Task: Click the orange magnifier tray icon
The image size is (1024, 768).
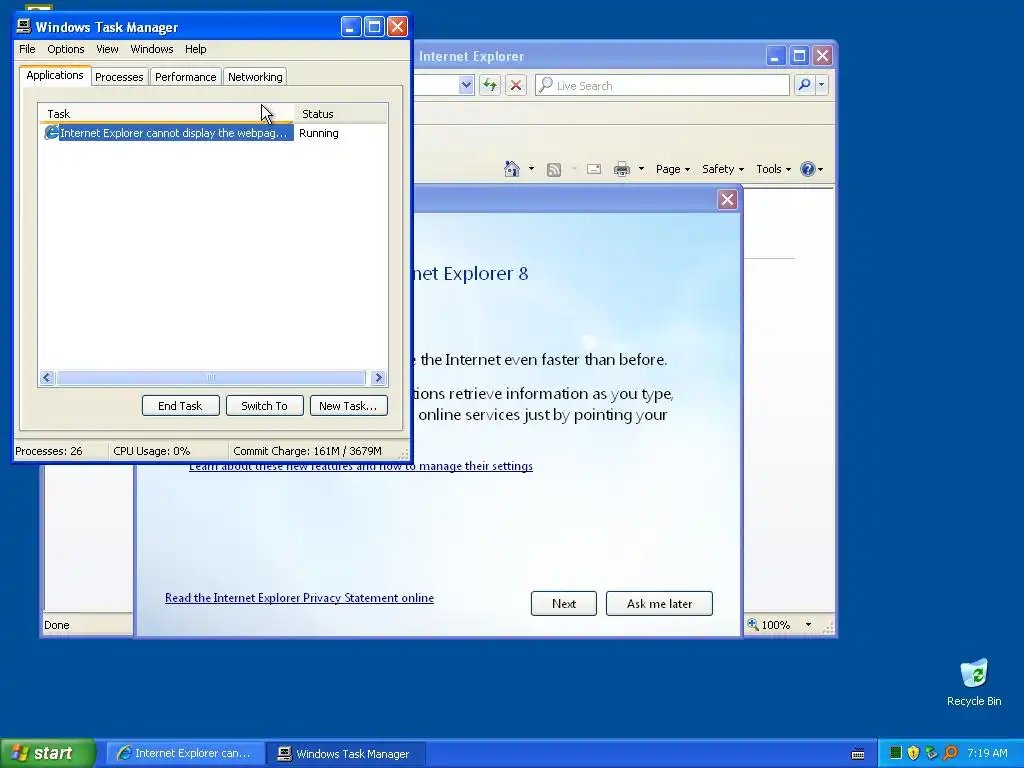Action: (950, 753)
